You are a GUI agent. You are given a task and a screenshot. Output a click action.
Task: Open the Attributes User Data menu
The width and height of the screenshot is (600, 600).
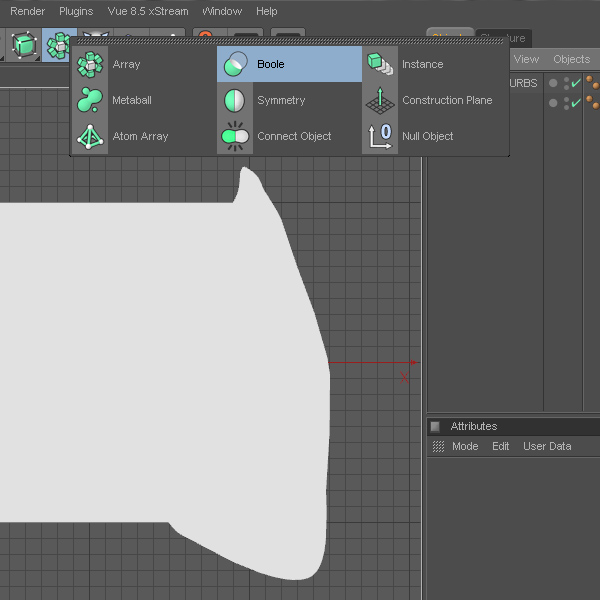(x=547, y=446)
